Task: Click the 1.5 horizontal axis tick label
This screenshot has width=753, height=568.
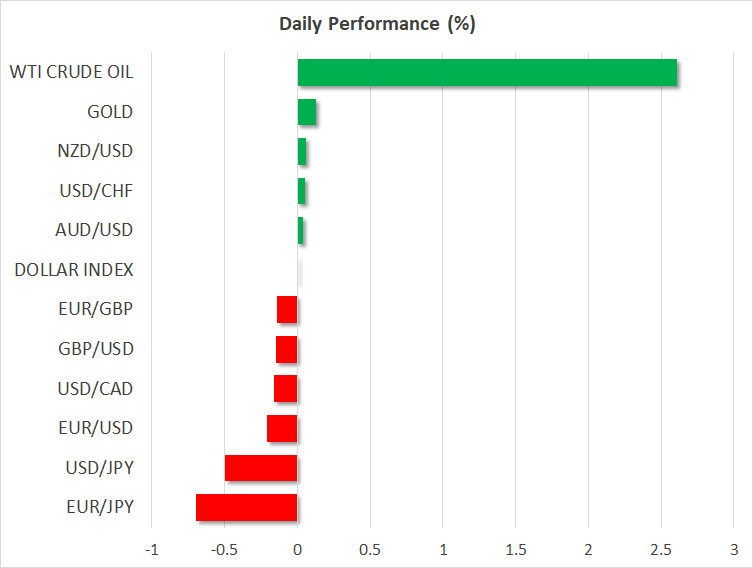Action: [x=515, y=550]
